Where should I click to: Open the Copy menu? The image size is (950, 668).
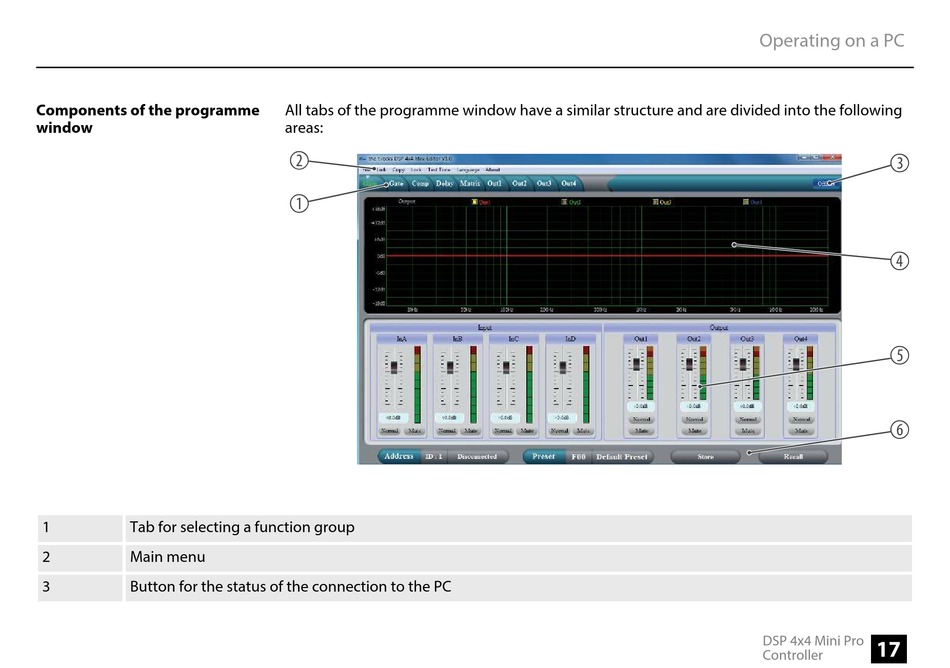click(x=399, y=170)
